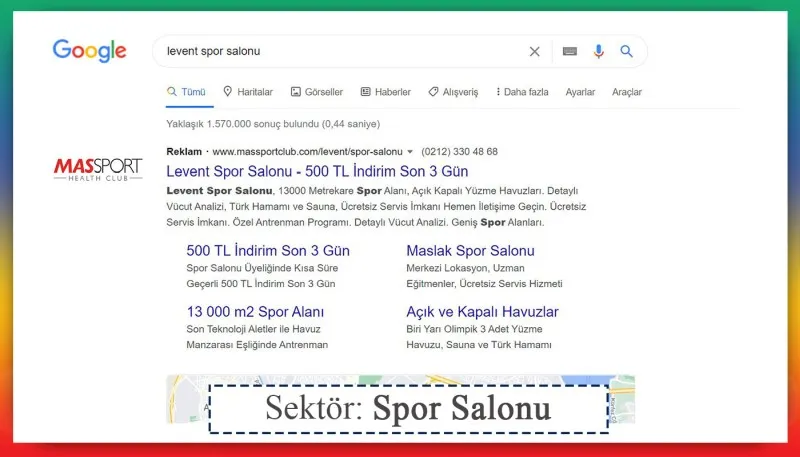
Task: Open '500 TL İndirim Son 3 Gün' sitelink
Action: tap(268, 250)
